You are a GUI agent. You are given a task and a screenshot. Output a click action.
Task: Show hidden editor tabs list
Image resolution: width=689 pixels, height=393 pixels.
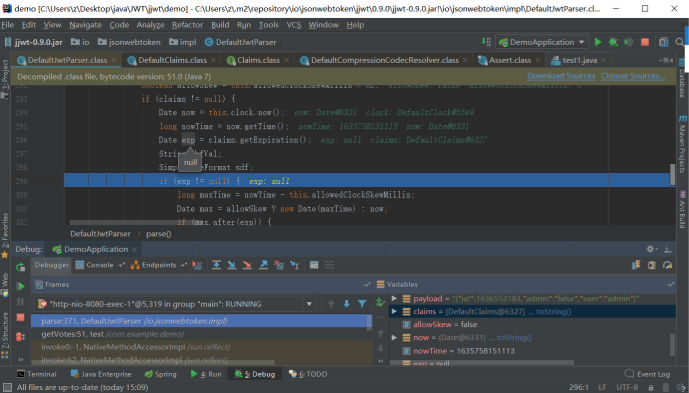tap(666, 60)
